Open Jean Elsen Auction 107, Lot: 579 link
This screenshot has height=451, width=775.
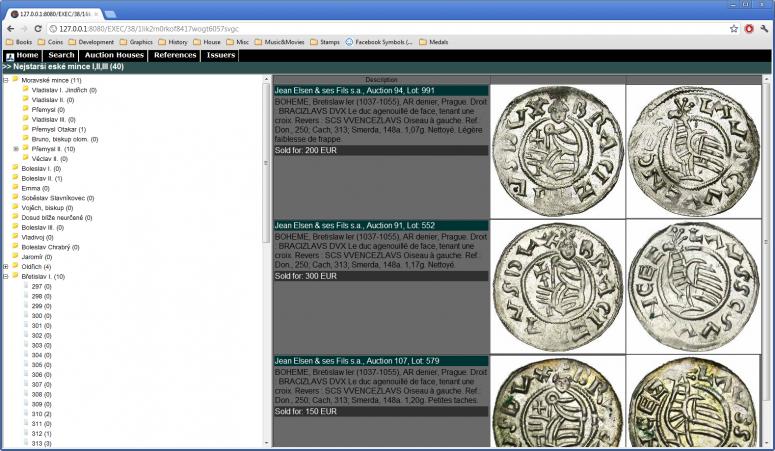click(x=357, y=361)
